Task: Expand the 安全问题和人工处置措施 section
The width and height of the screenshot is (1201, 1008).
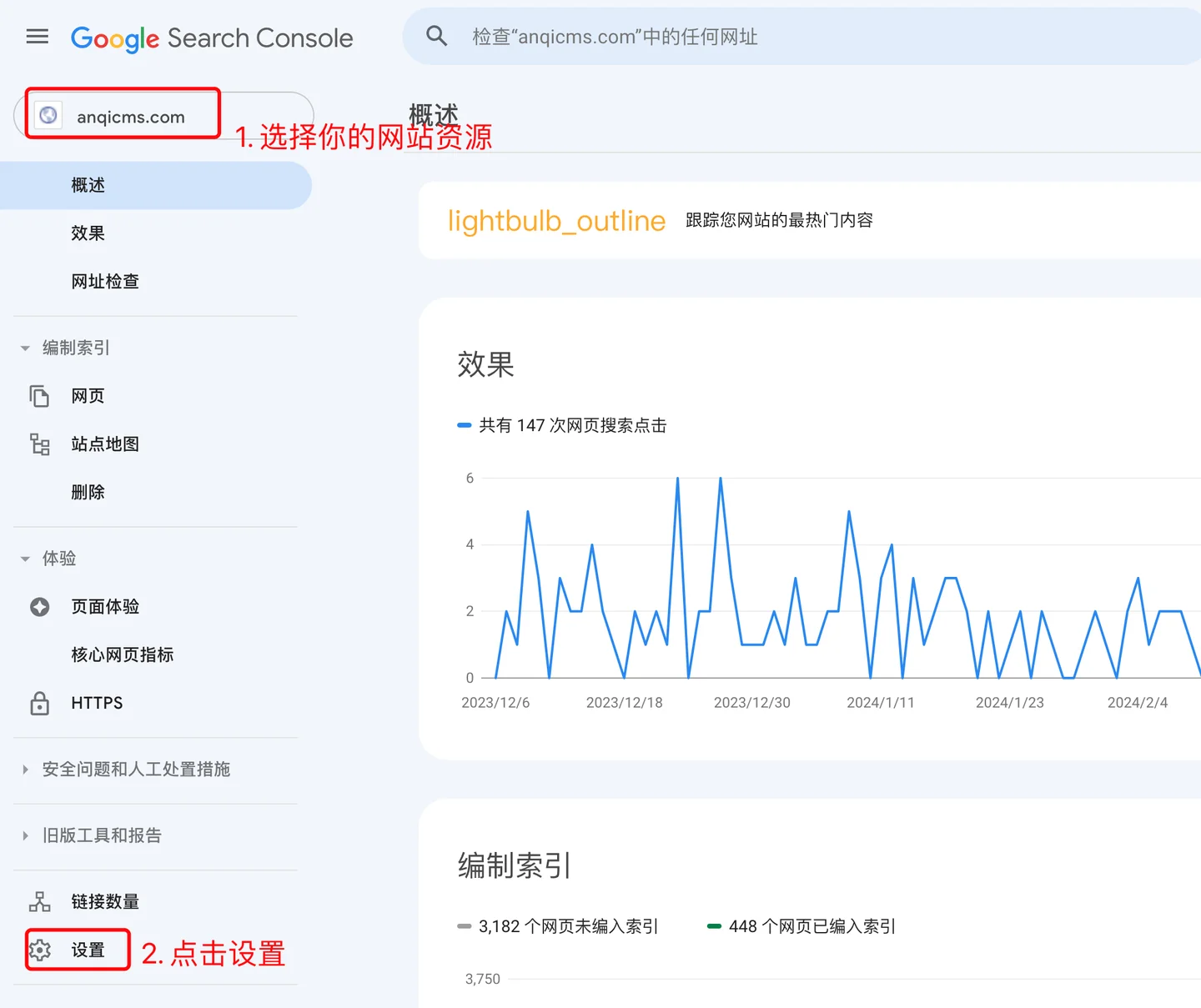Action: tap(25, 770)
